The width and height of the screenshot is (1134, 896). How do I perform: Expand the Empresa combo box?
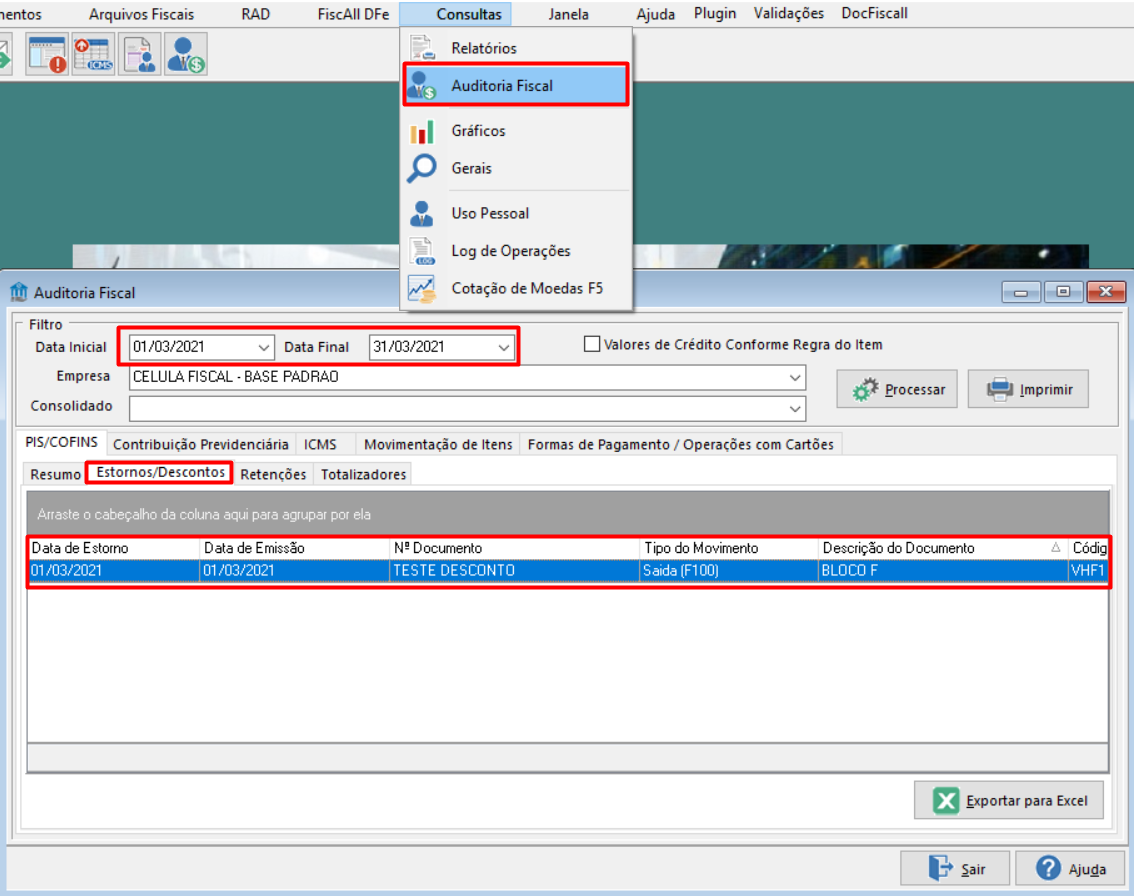tap(795, 377)
